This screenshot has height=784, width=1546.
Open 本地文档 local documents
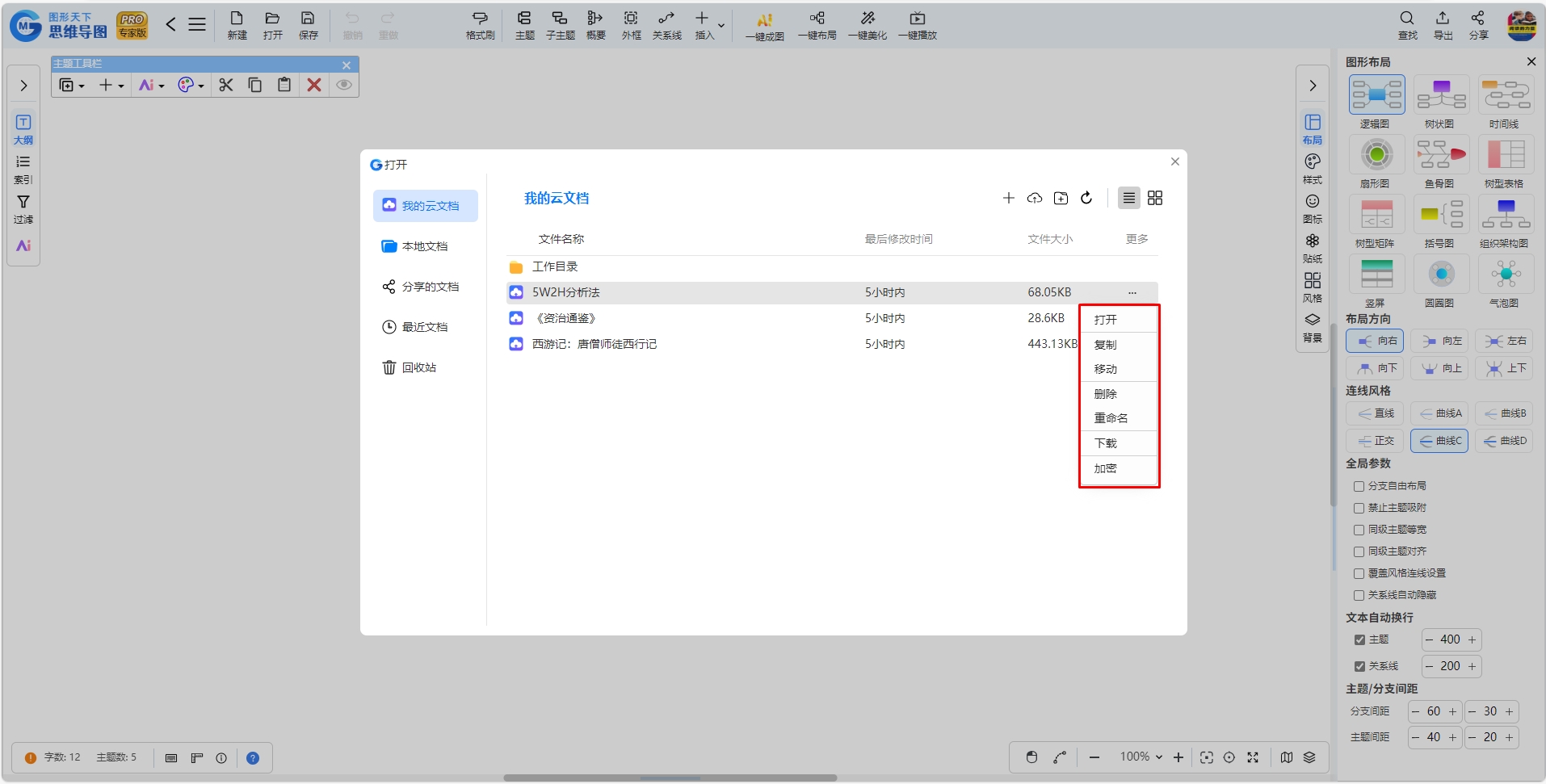[426, 246]
